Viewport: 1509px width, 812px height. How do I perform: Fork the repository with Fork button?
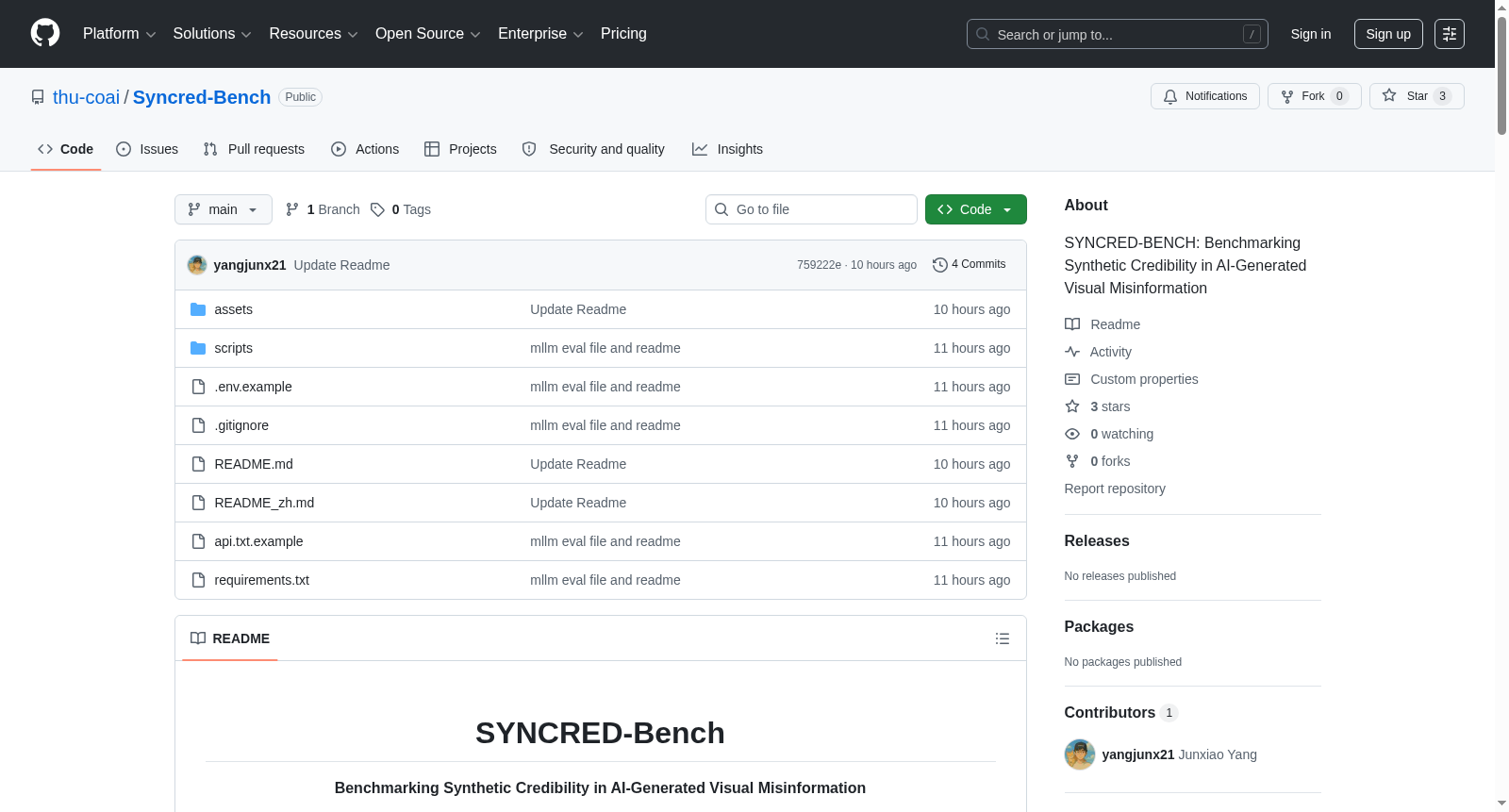pyautogui.click(x=1315, y=96)
